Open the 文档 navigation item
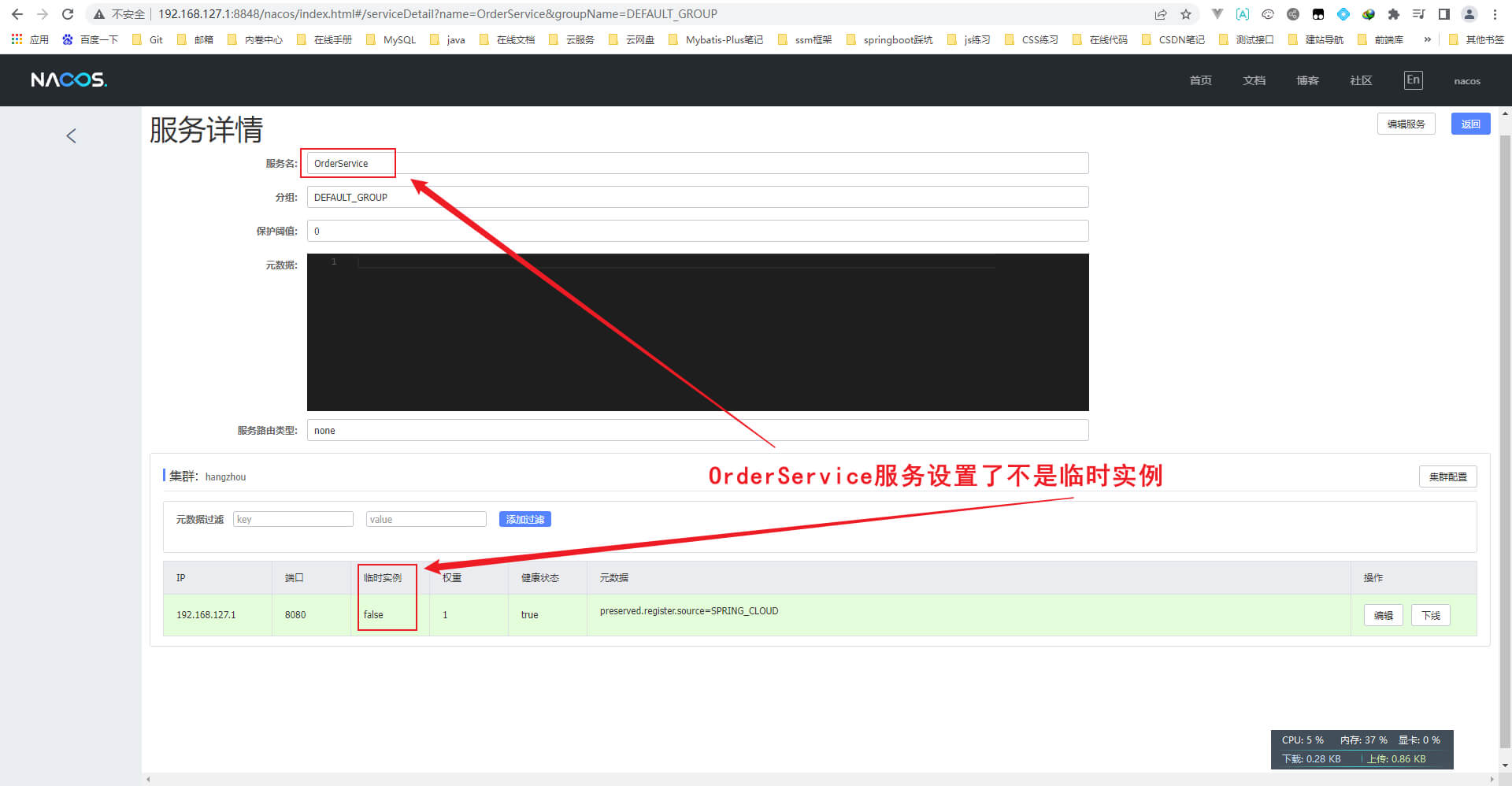 click(1254, 80)
